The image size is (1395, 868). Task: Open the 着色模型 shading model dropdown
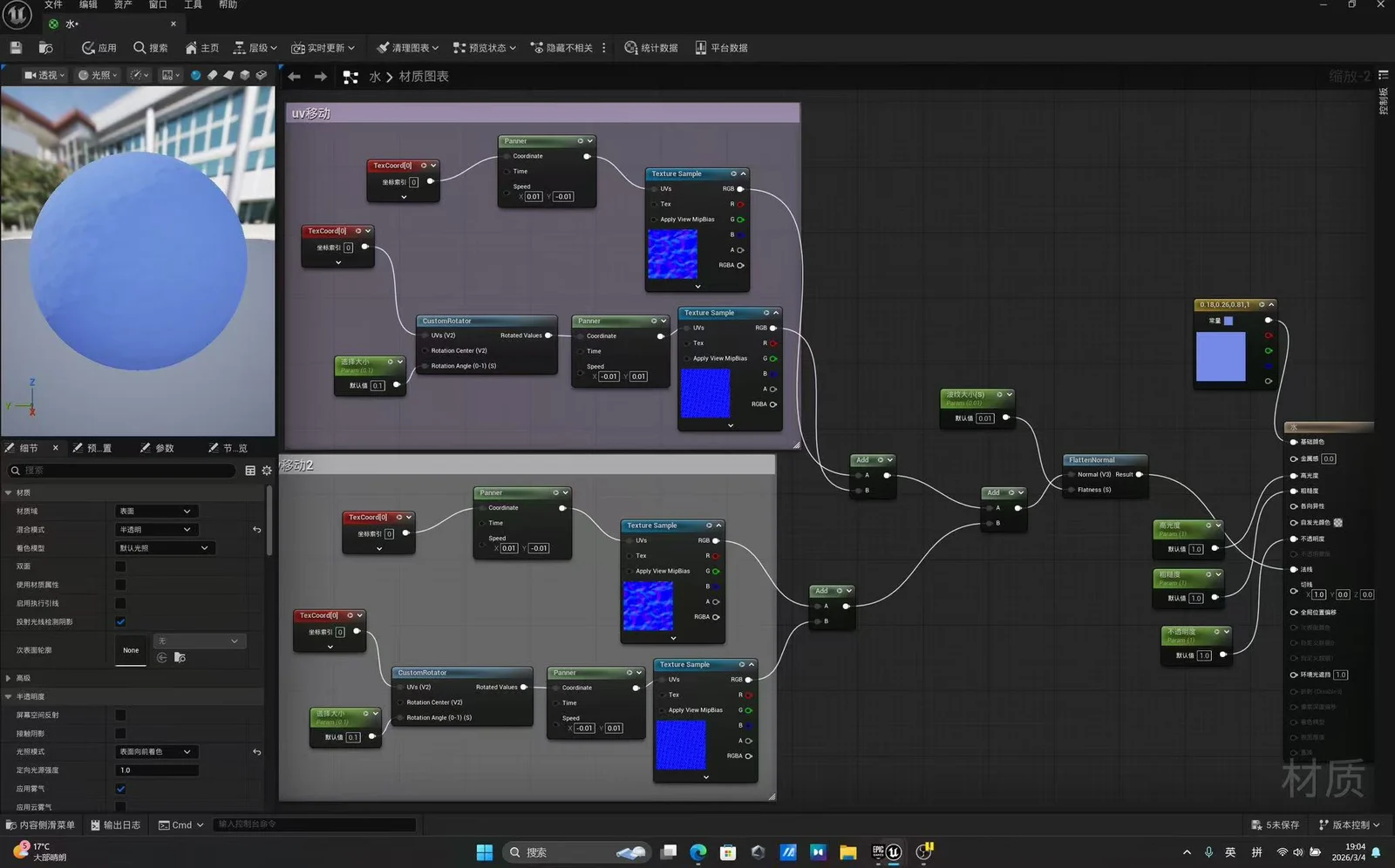click(x=164, y=548)
